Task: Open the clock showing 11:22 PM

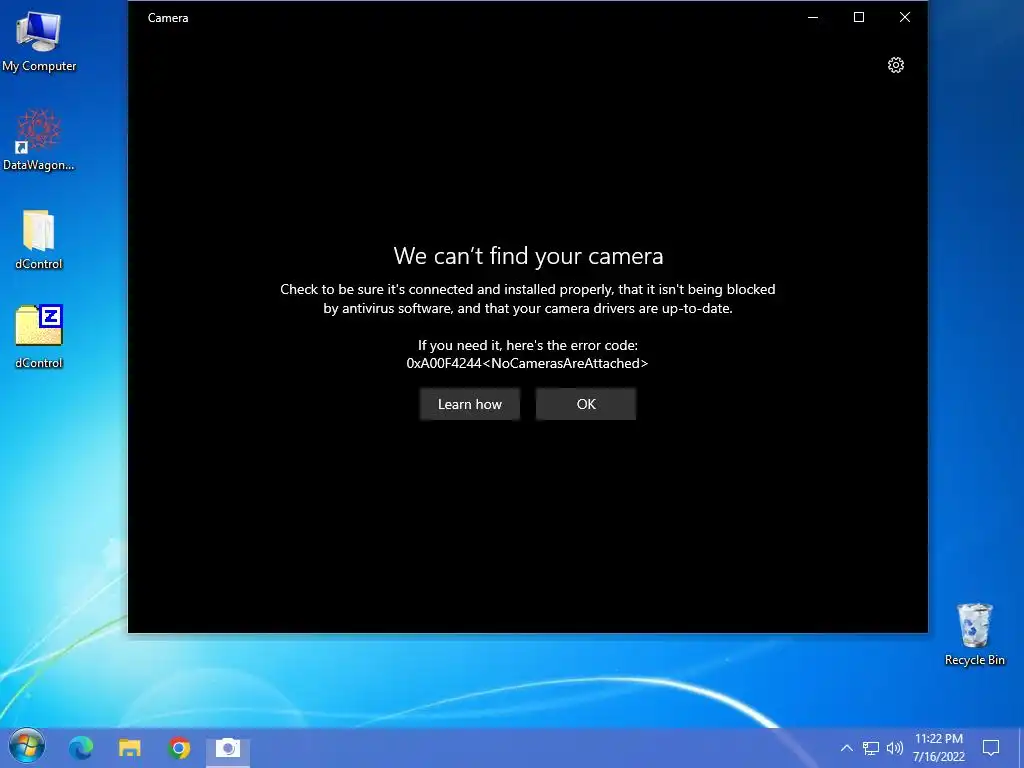Action: [x=938, y=748]
